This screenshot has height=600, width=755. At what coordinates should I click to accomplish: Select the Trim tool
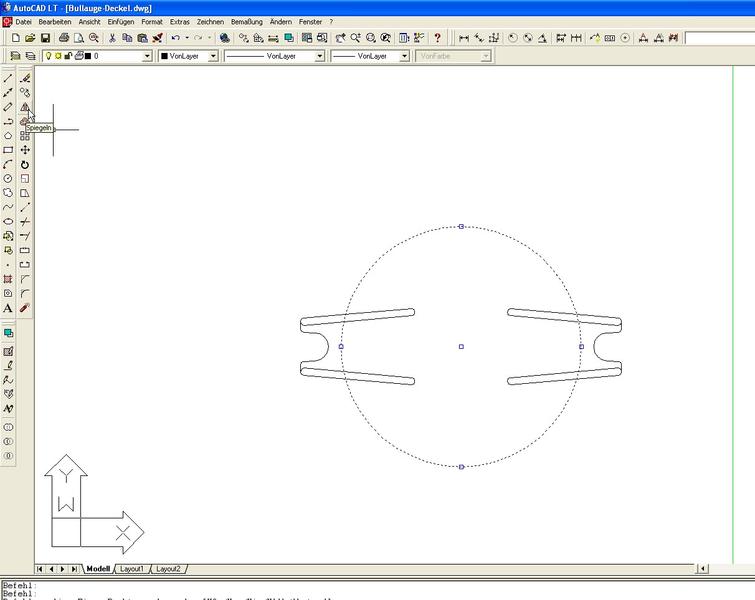(x=25, y=222)
